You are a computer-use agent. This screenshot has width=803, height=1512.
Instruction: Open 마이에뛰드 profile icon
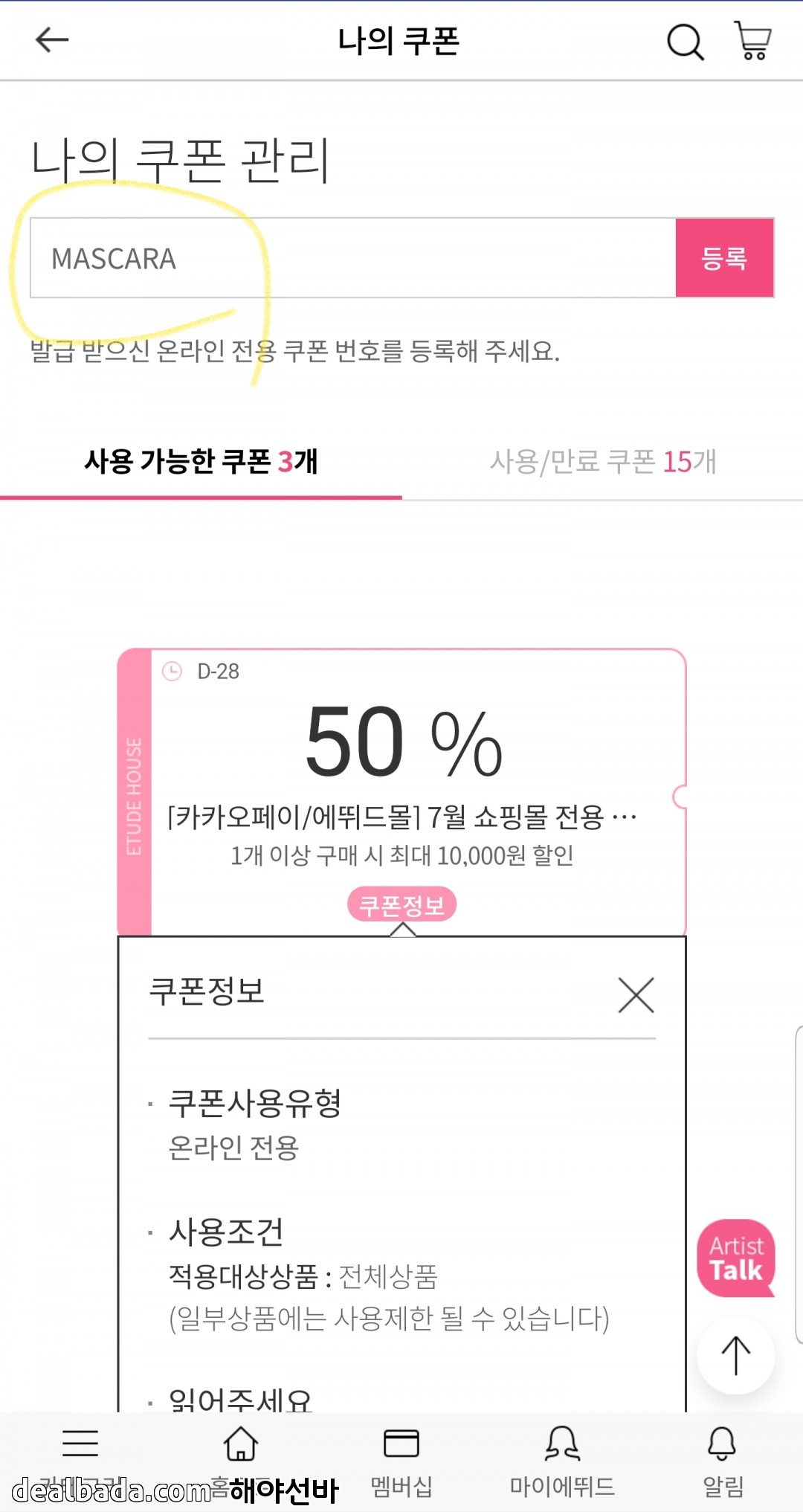click(562, 1444)
